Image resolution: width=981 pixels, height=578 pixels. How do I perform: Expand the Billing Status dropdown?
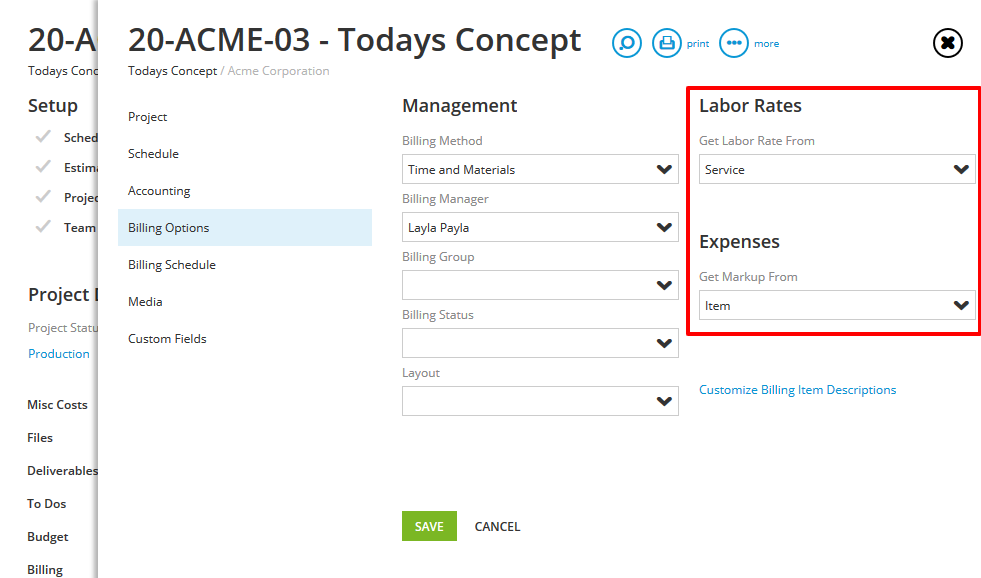click(x=540, y=343)
